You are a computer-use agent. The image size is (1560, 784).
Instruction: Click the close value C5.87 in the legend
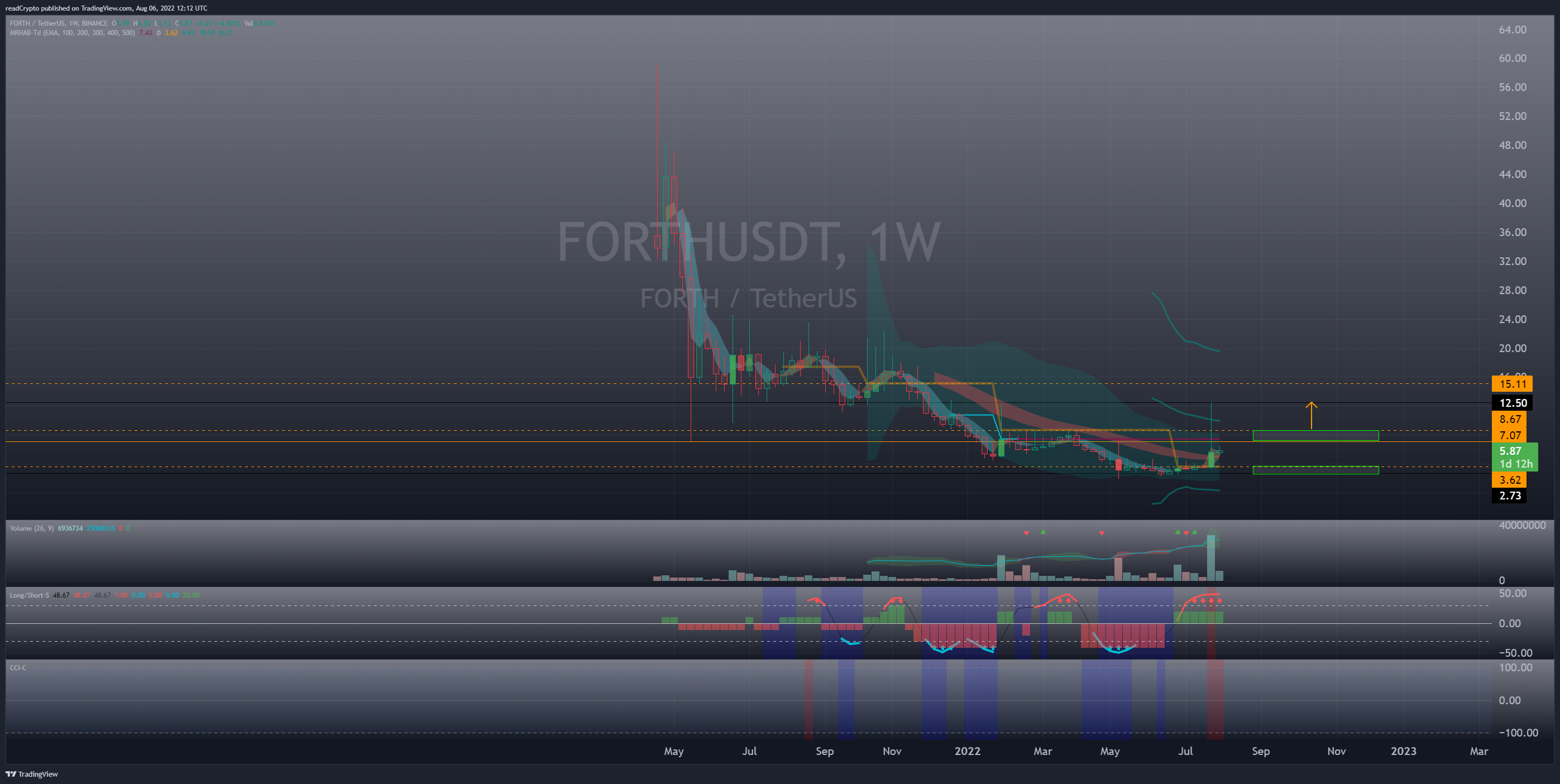click(x=183, y=23)
